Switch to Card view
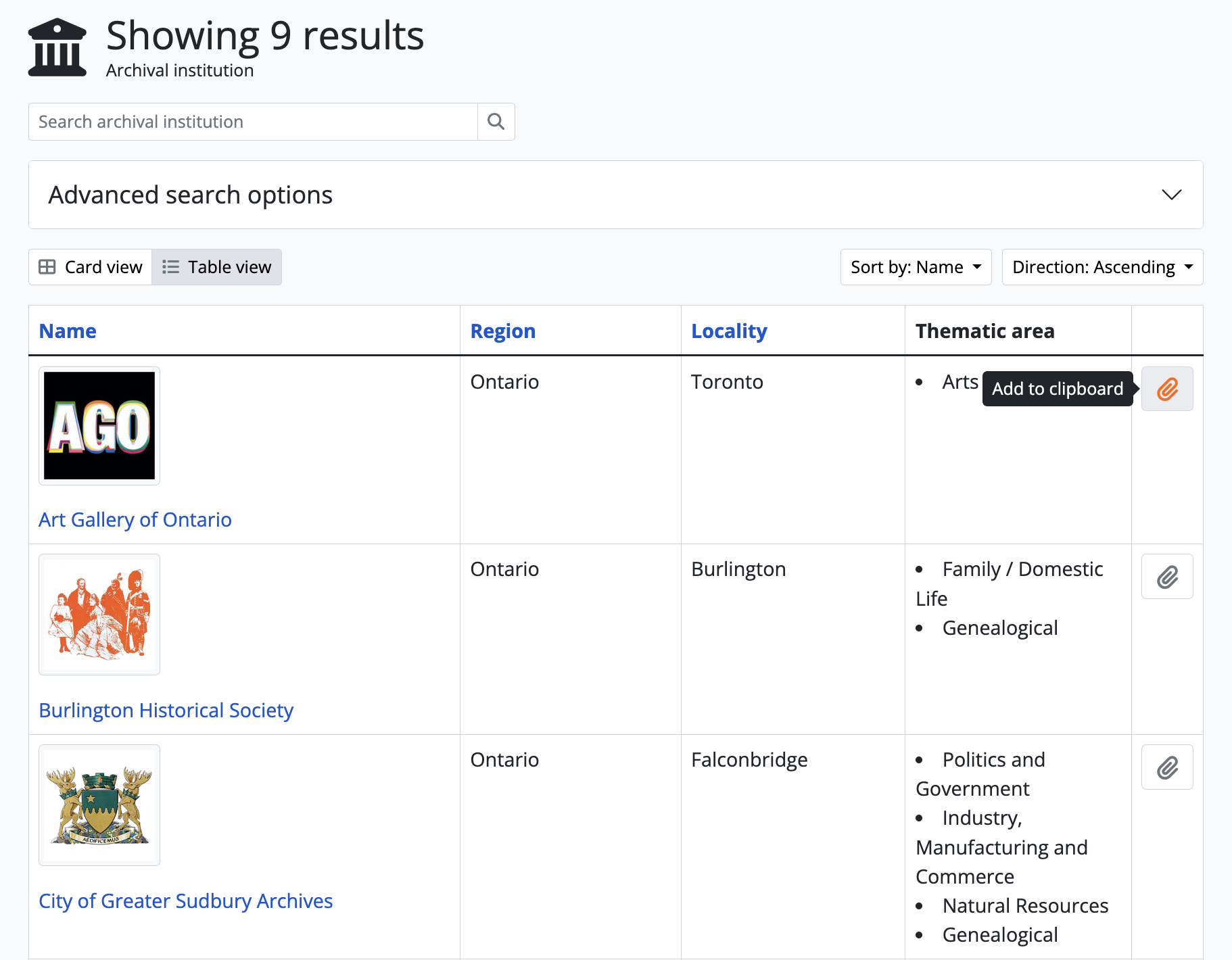The height and width of the screenshot is (960, 1232). click(91, 267)
